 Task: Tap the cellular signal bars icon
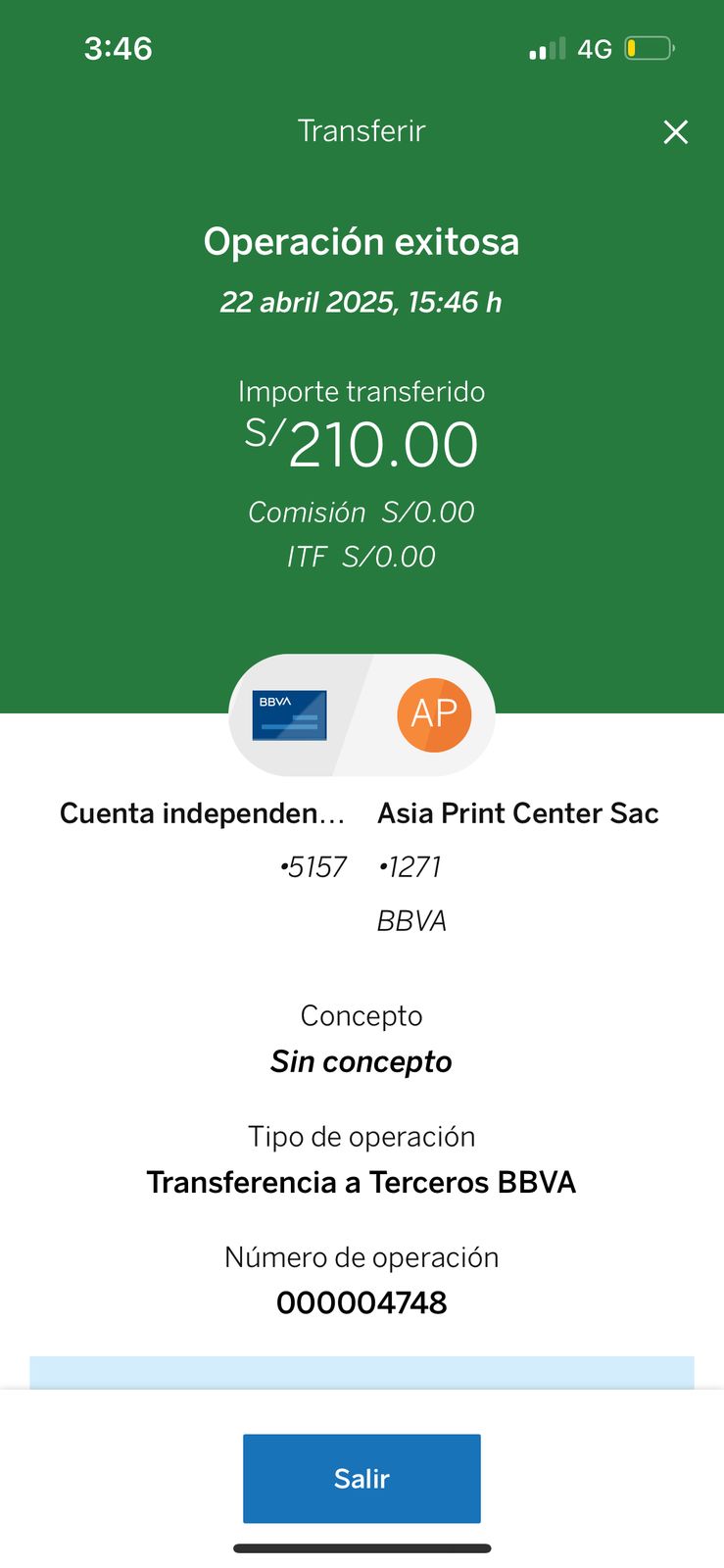click(547, 49)
